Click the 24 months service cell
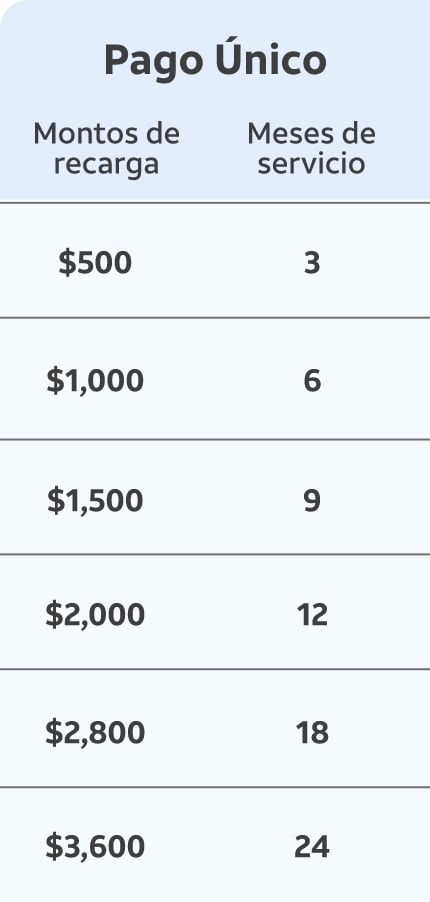430x902 pixels. pyautogui.click(x=312, y=847)
